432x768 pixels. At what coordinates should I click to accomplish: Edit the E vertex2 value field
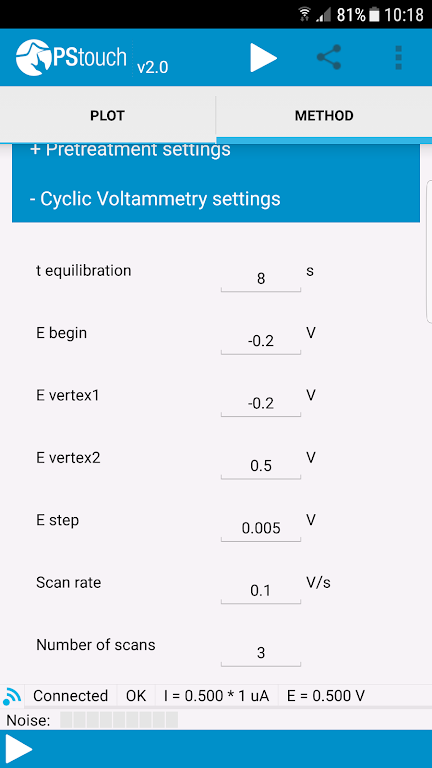coord(261,466)
